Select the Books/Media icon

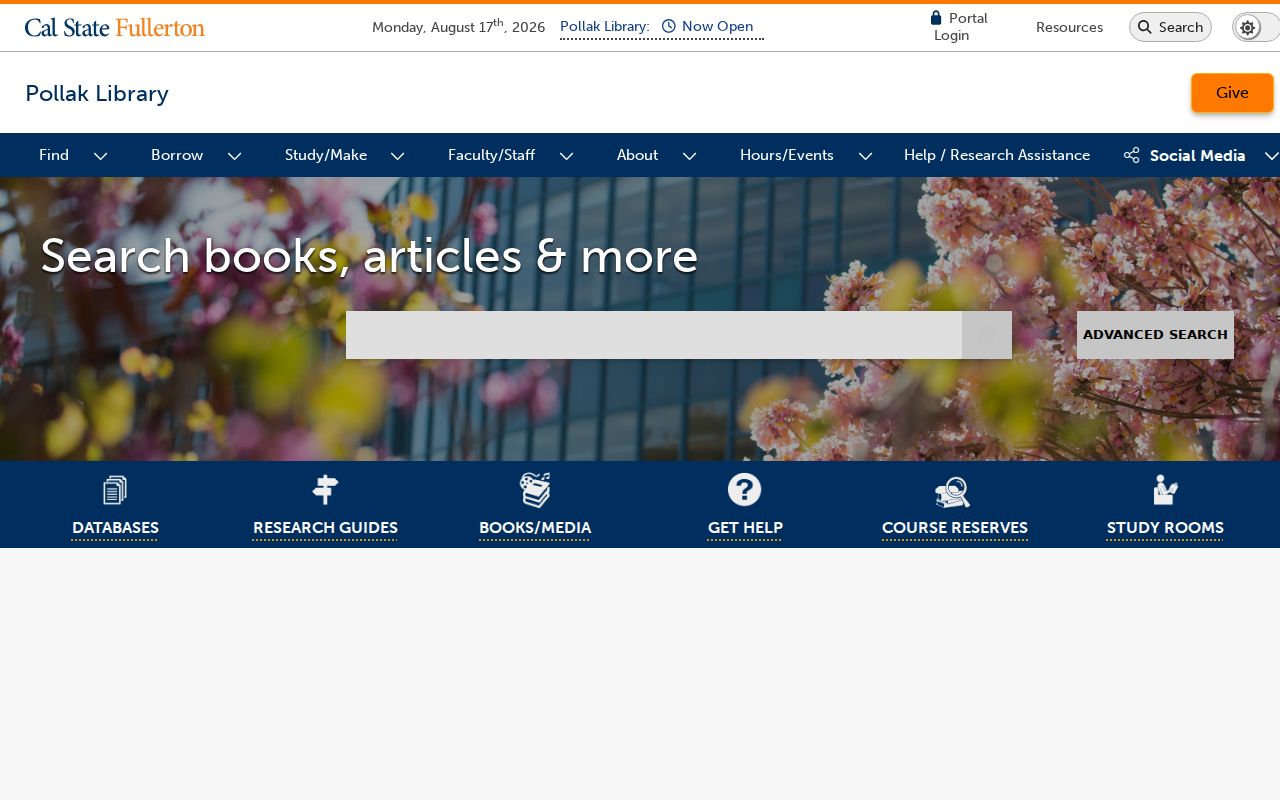click(535, 490)
